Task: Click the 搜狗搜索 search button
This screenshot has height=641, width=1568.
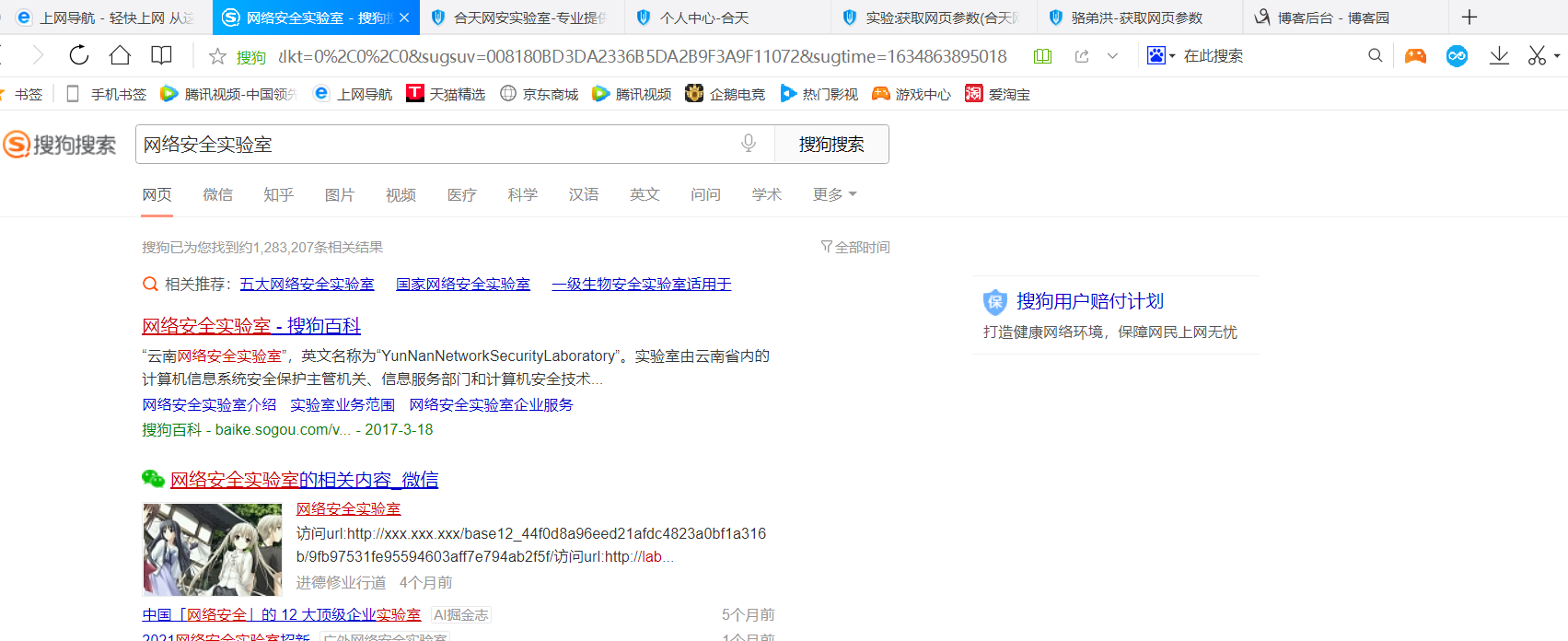Action: pos(831,145)
